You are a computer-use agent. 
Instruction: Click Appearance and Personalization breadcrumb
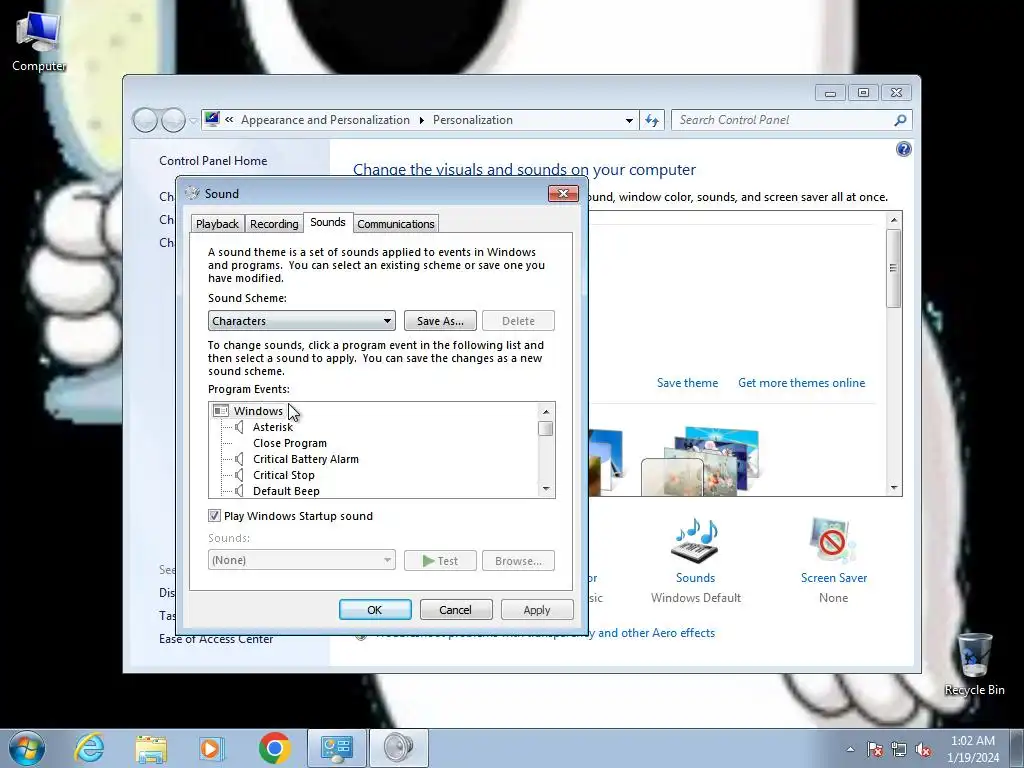pos(325,120)
